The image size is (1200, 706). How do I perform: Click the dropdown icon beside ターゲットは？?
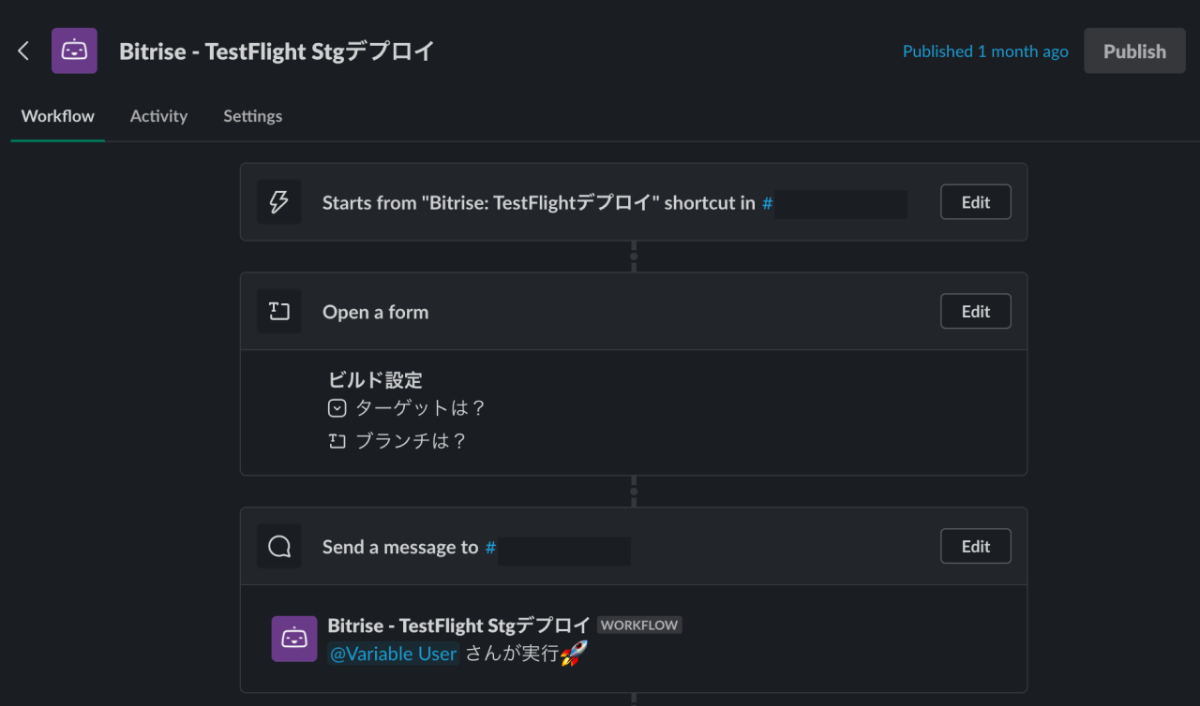pyautogui.click(x=337, y=408)
